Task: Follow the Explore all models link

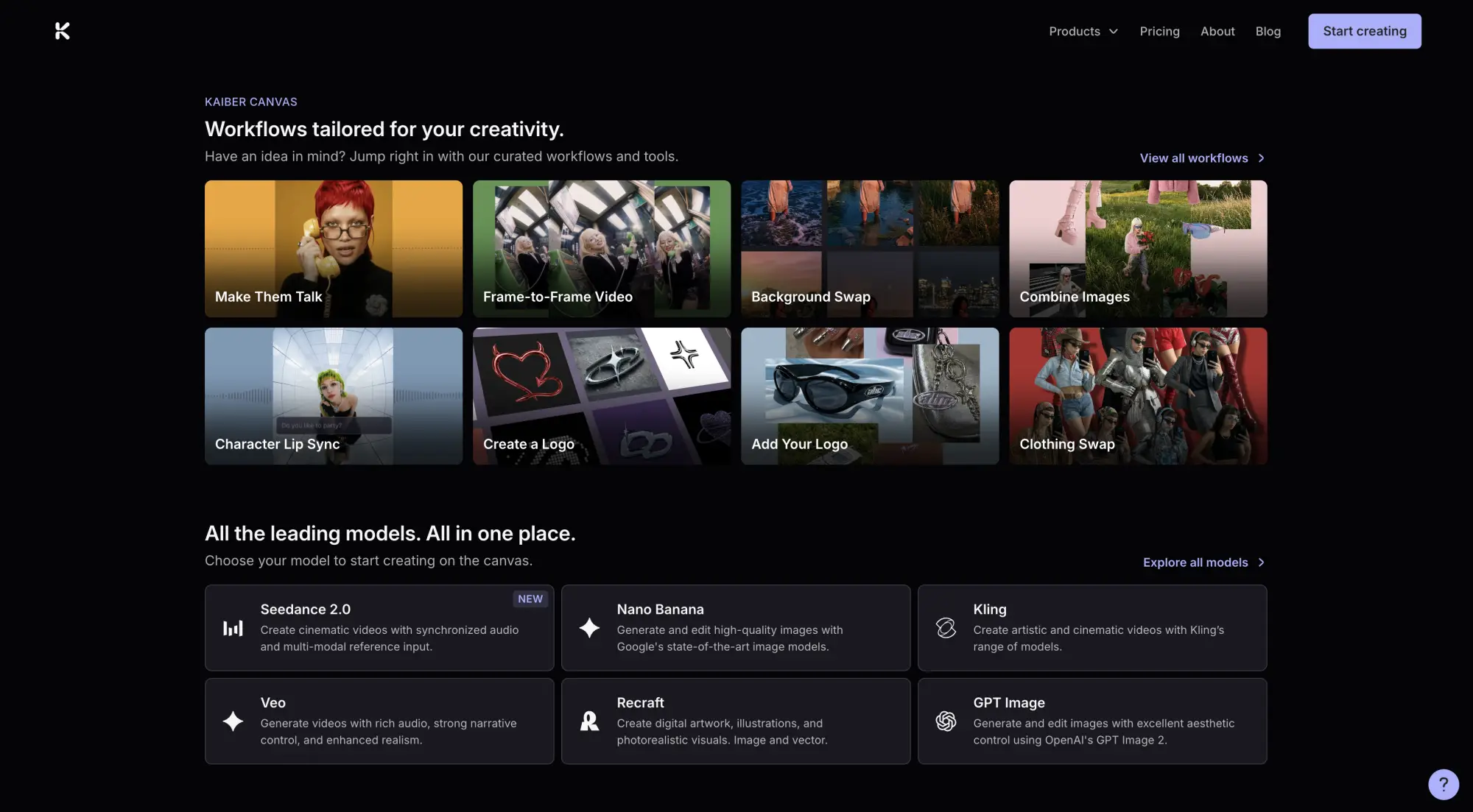Action: tap(1203, 562)
